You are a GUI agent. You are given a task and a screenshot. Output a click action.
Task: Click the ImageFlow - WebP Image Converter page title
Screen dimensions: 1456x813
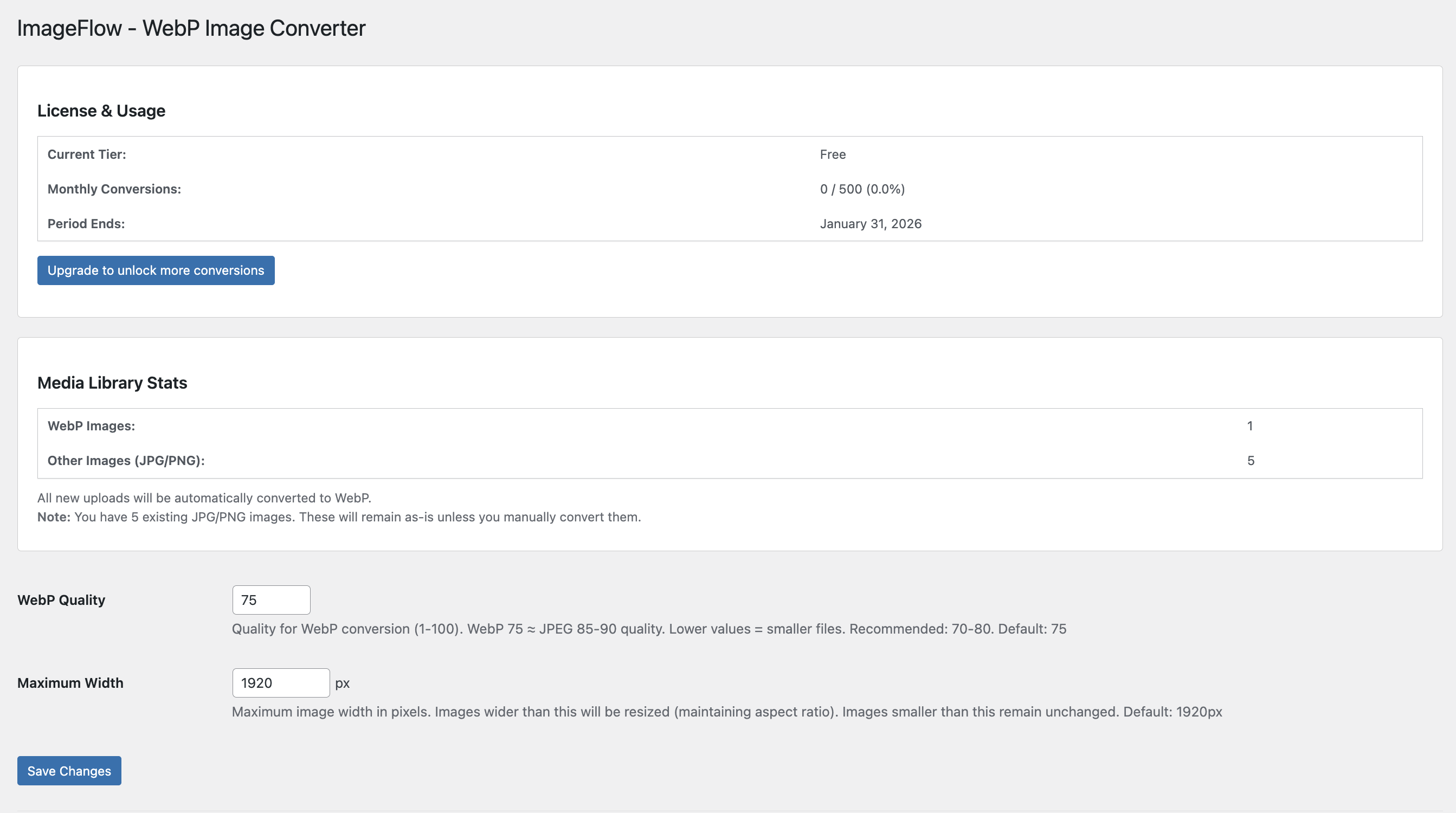(190, 27)
